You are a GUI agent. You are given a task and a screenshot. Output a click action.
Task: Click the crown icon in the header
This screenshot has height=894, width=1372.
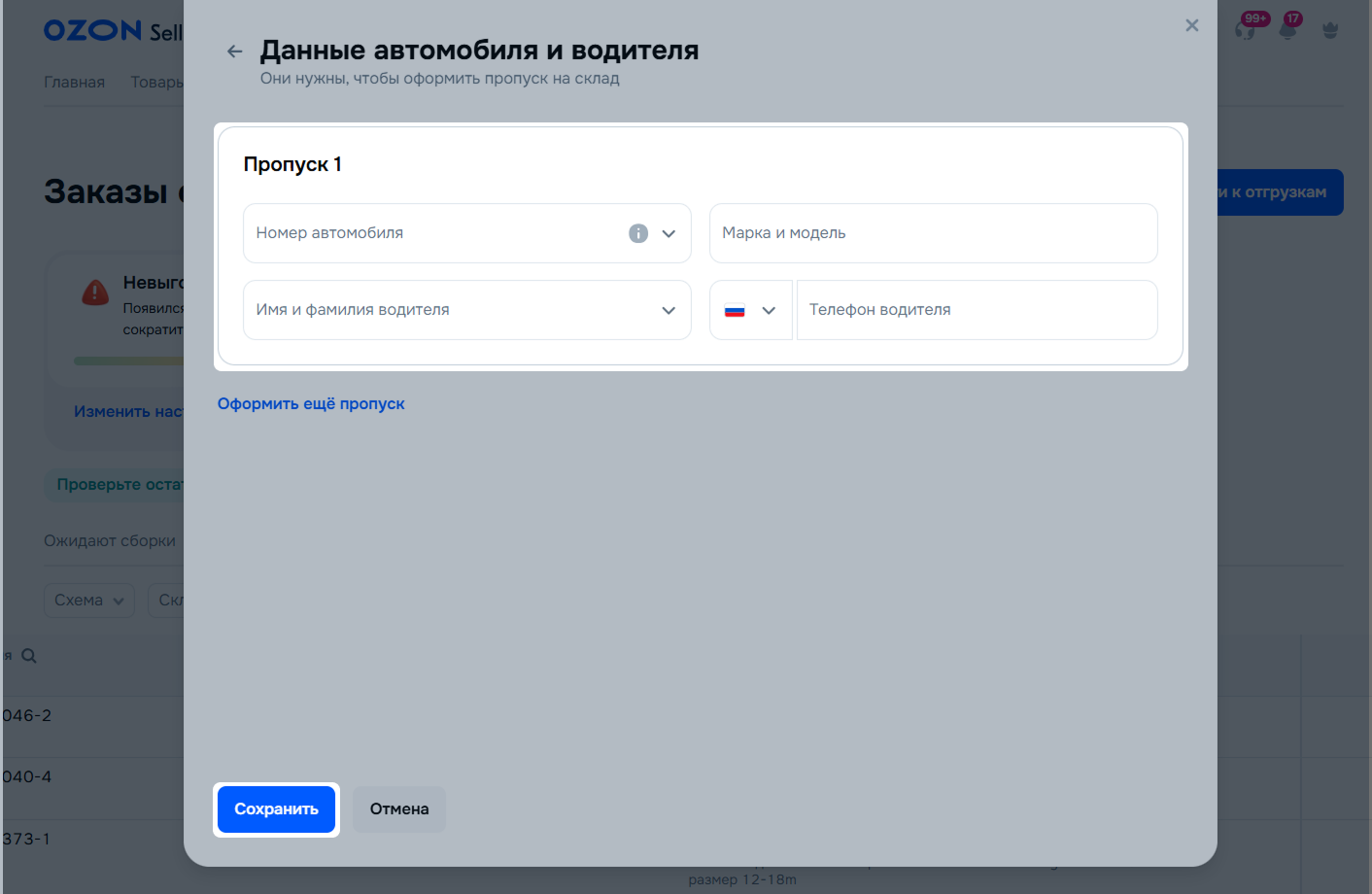(1330, 30)
